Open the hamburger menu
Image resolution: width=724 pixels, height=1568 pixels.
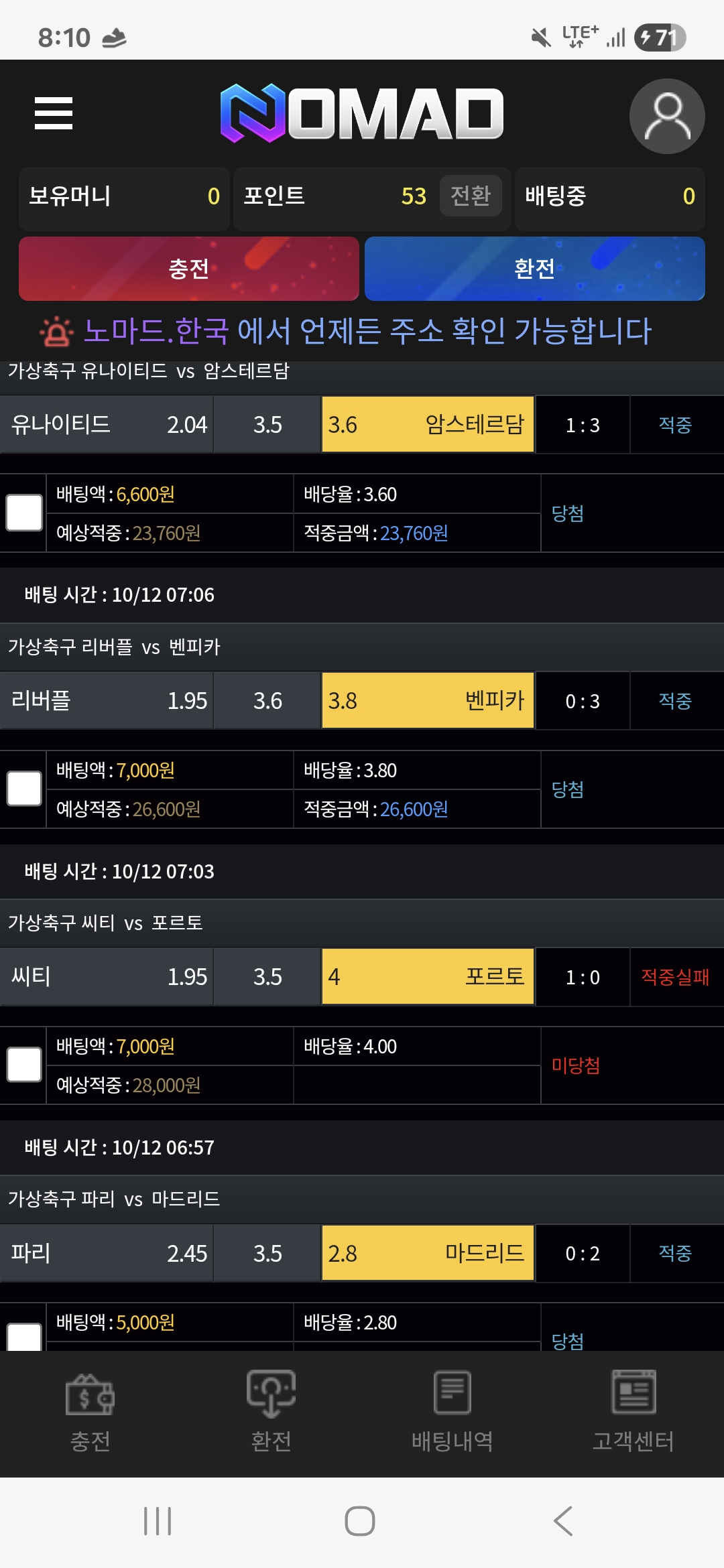54,114
